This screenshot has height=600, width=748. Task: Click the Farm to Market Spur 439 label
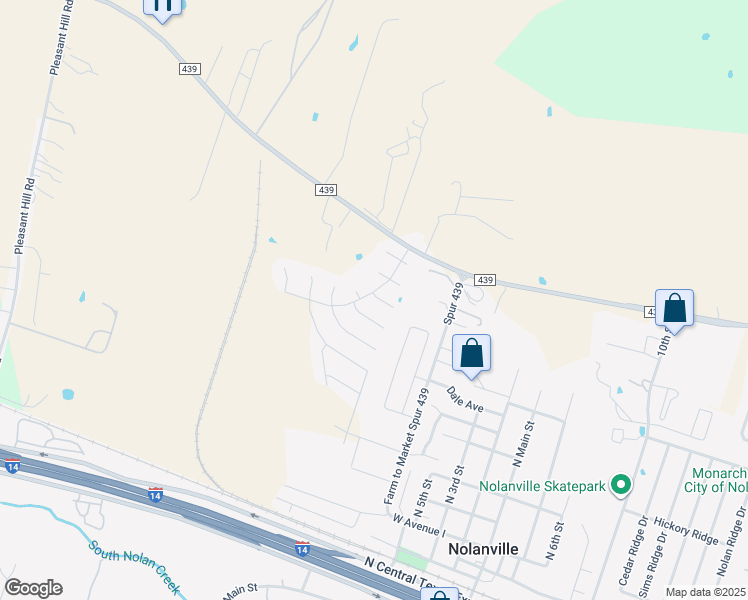[407, 446]
